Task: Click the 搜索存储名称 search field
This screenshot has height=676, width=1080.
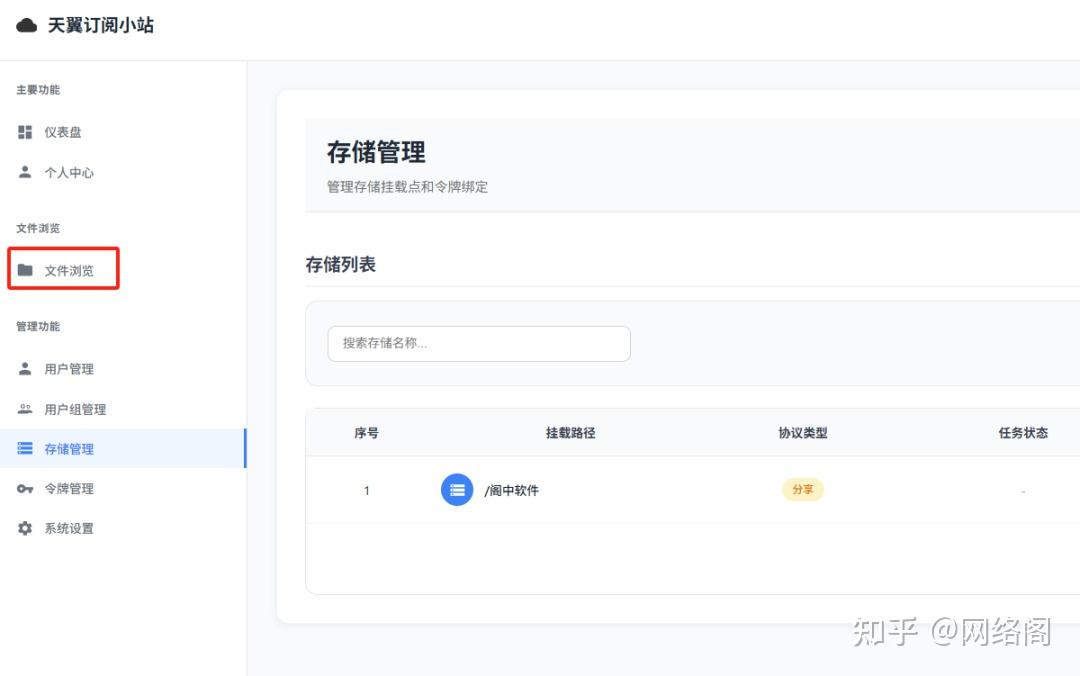Action: pyautogui.click(x=478, y=343)
